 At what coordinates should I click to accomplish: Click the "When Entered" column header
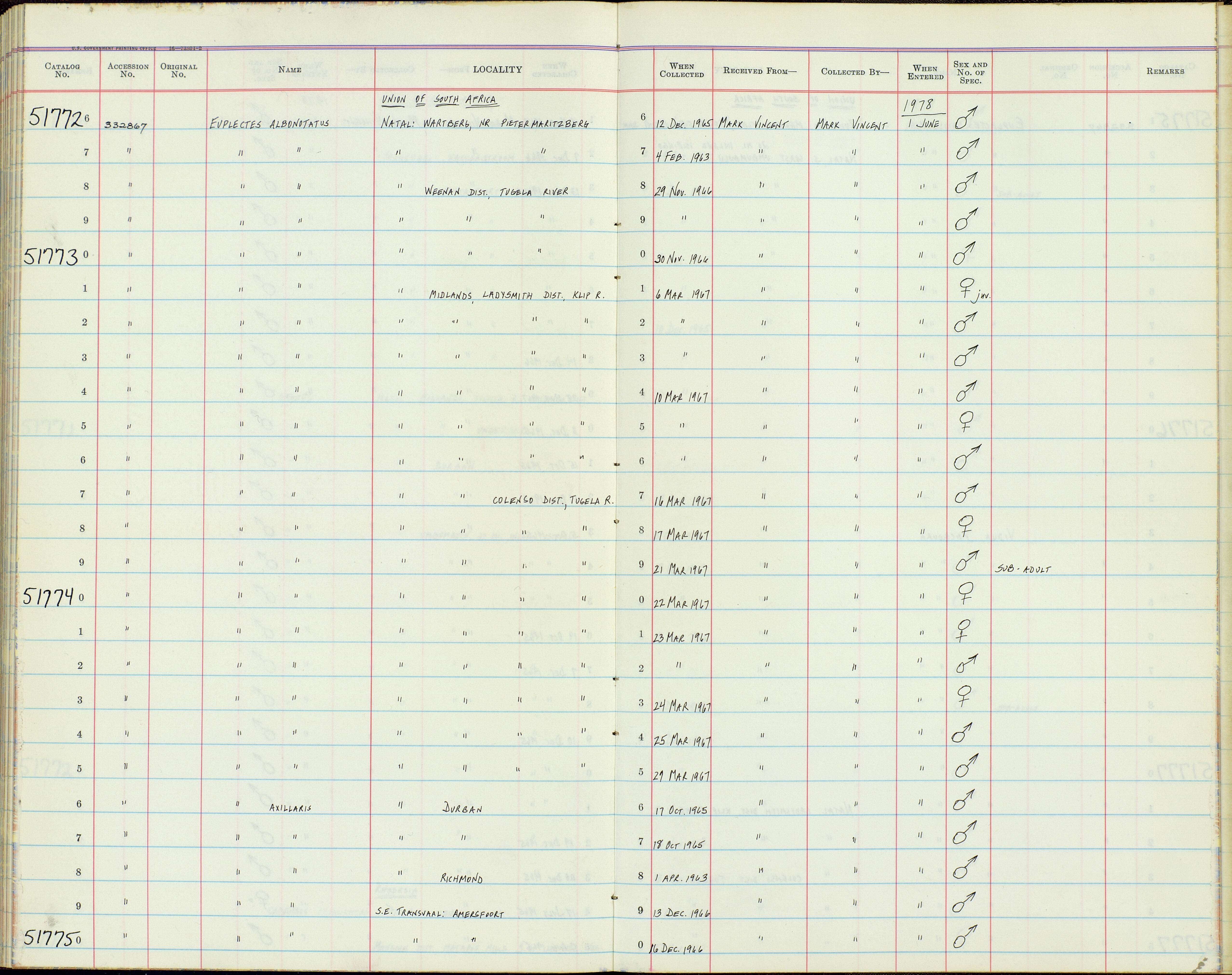(x=925, y=73)
